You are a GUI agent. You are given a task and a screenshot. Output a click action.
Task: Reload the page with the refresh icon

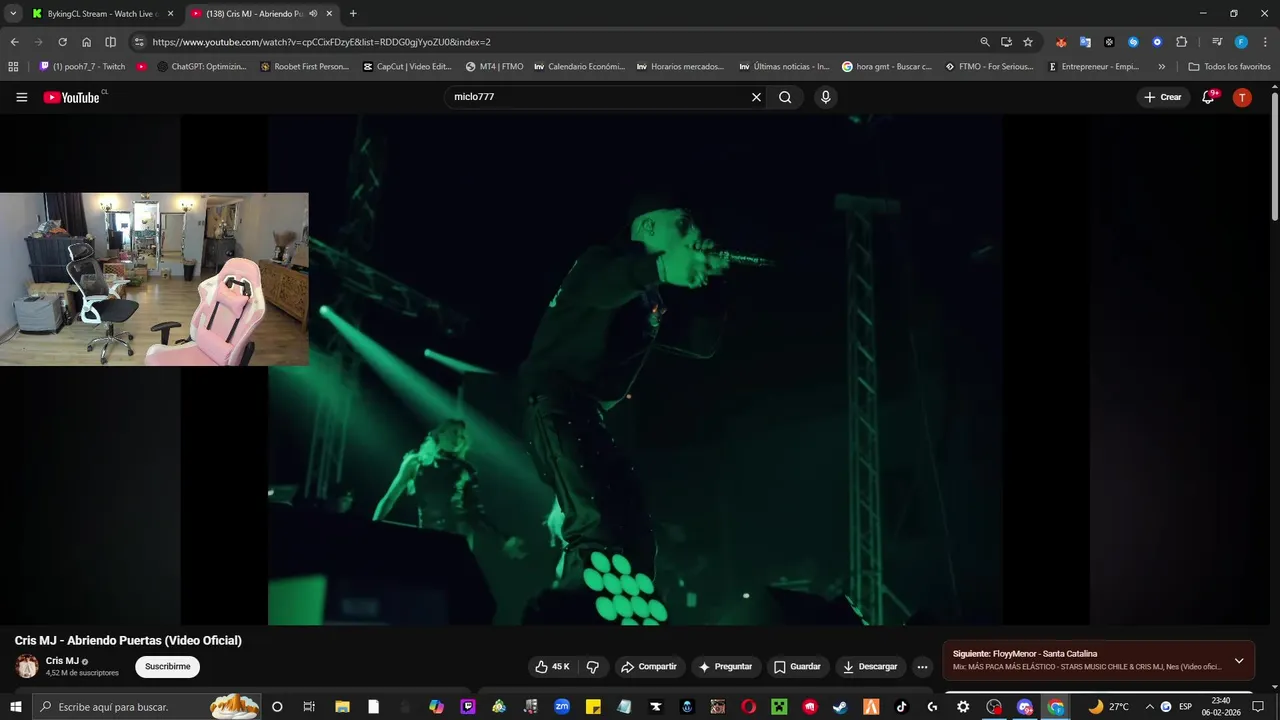(x=62, y=42)
